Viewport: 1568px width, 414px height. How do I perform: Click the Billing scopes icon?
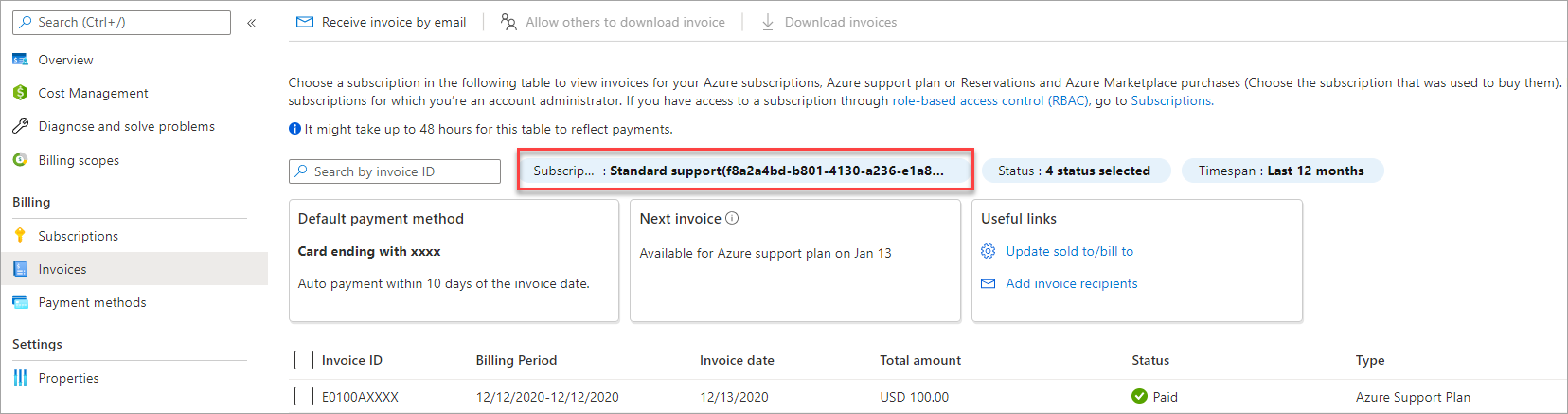tap(20, 160)
